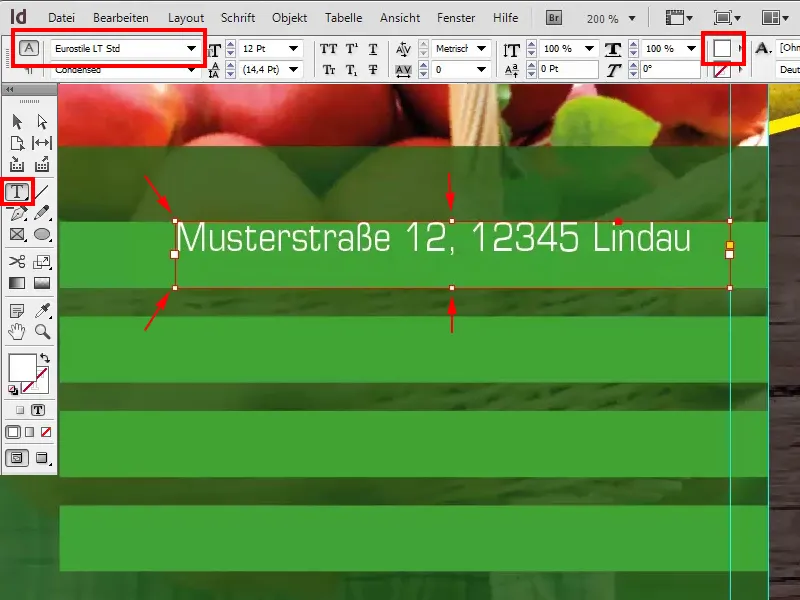Swap fill and stroke colors
This screenshot has width=800, height=600.
coord(45,358)
